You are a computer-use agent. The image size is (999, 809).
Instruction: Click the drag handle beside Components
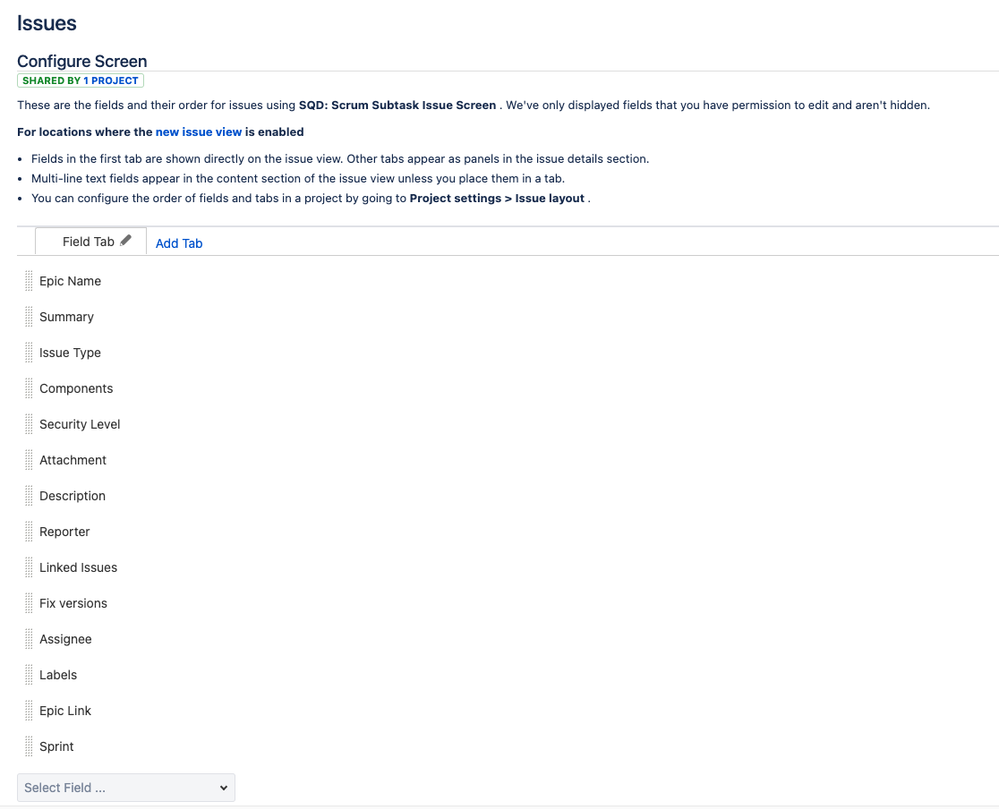click(27, 388)
